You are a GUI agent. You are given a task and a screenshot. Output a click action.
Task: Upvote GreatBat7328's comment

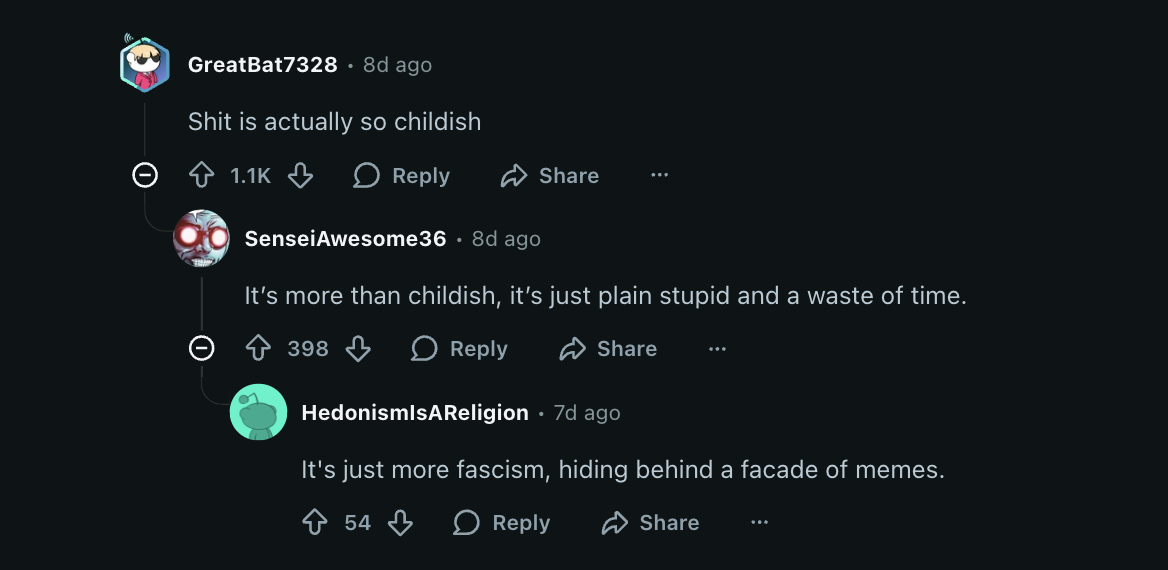click(202, 176)
